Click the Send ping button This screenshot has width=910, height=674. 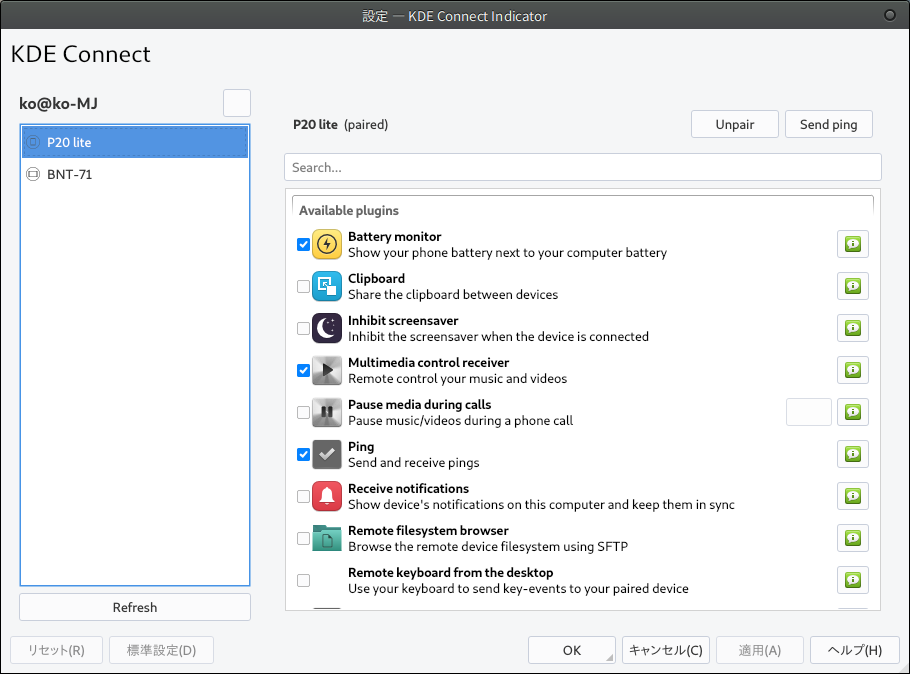(829, 124)
